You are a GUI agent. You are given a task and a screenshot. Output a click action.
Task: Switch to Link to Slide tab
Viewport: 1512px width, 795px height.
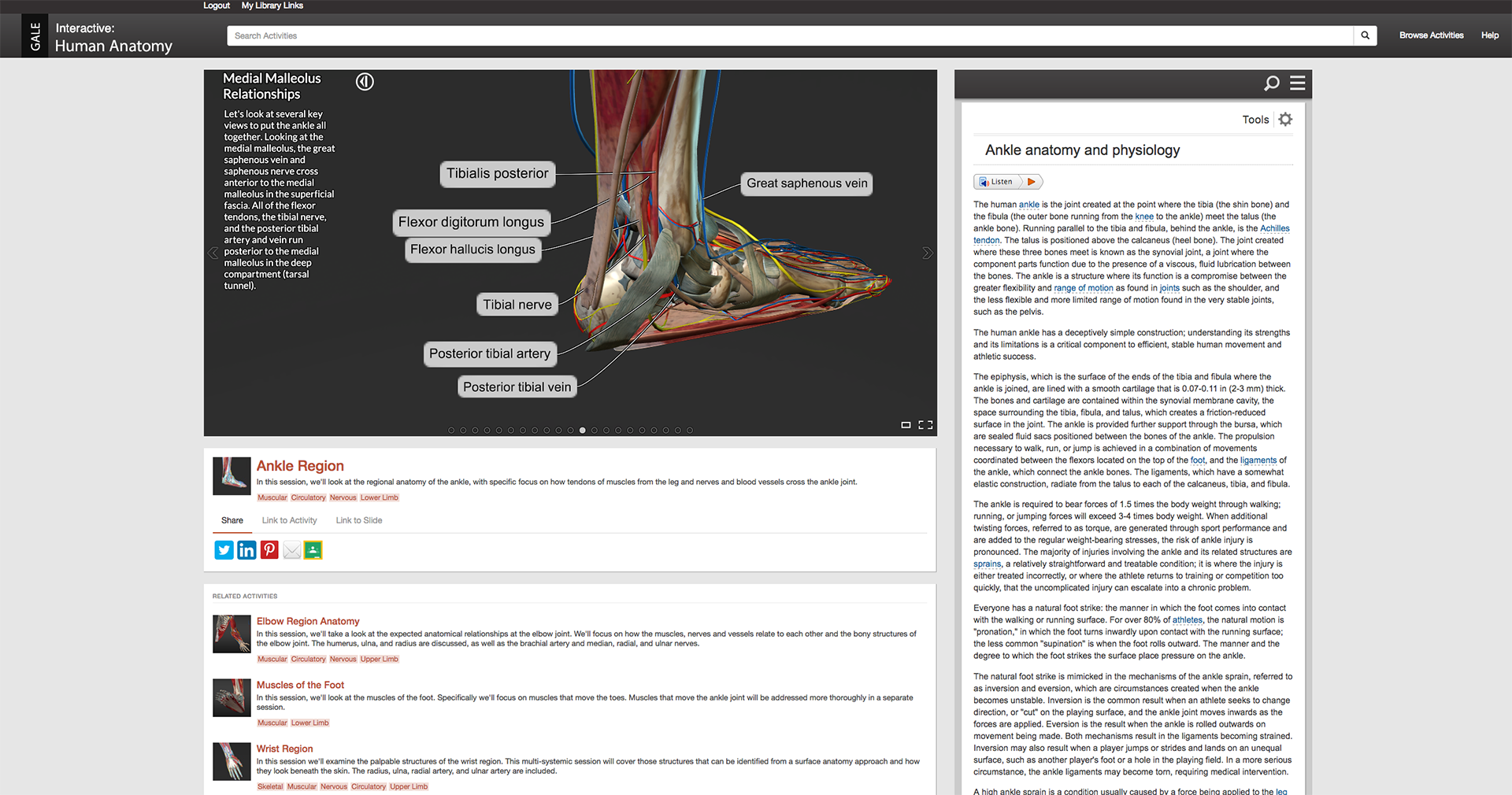point(359,520)
